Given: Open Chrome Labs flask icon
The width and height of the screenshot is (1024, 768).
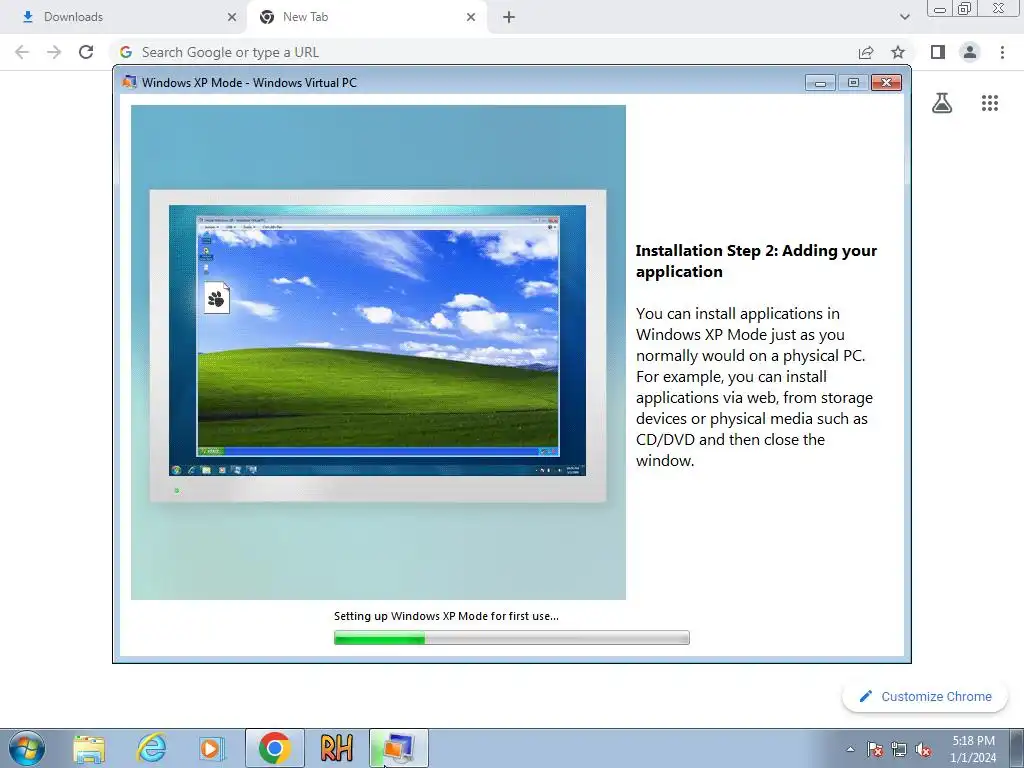Looking at the screenshot, I should (942, 103).
